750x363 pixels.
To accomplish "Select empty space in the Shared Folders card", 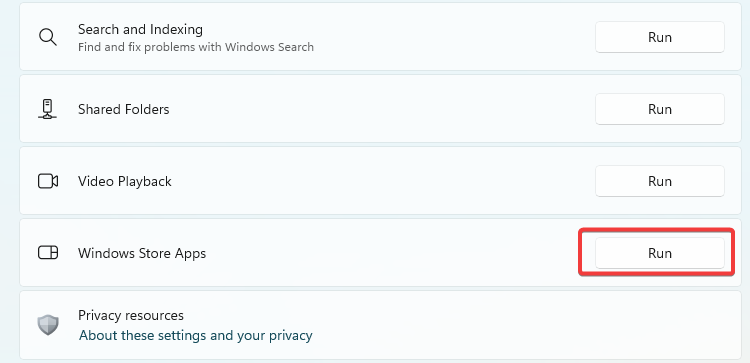I will point(383,109).
